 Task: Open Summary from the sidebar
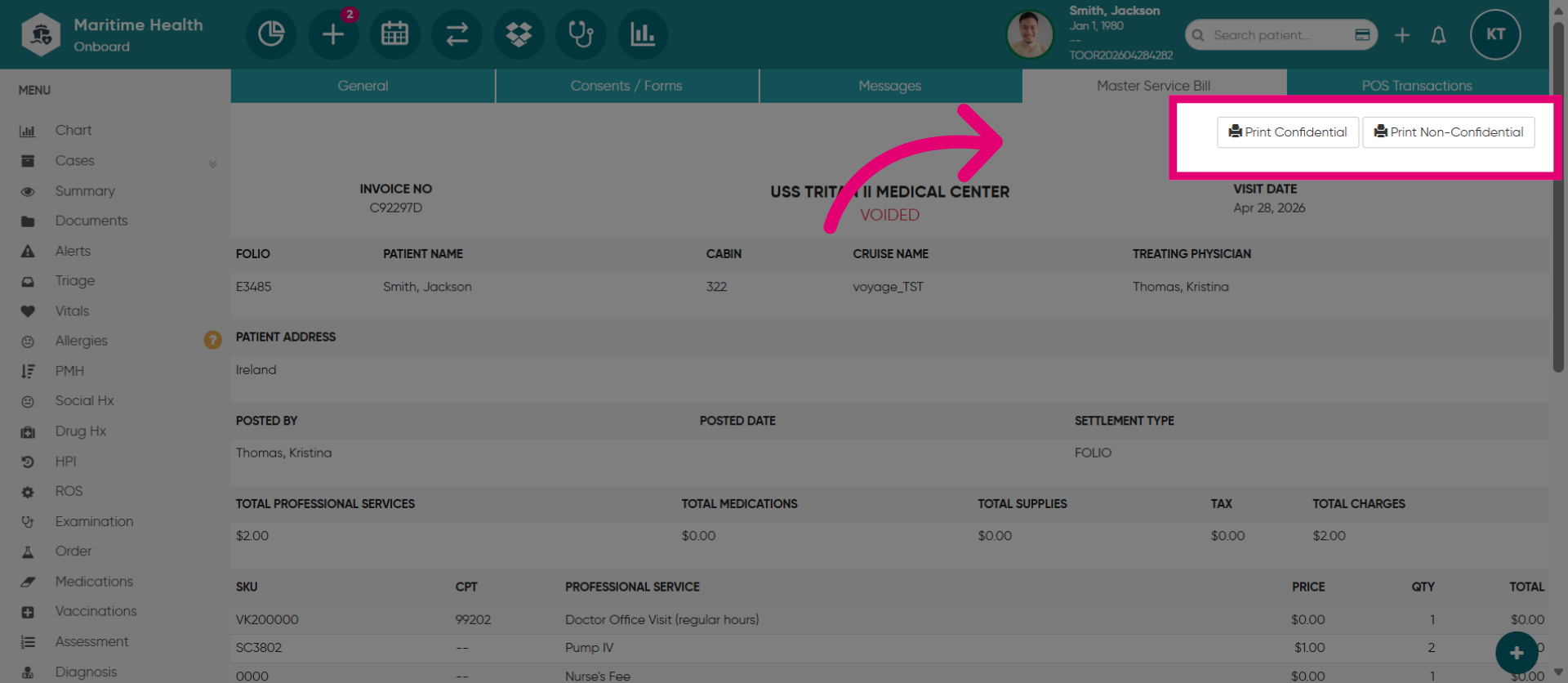point(85,191)
